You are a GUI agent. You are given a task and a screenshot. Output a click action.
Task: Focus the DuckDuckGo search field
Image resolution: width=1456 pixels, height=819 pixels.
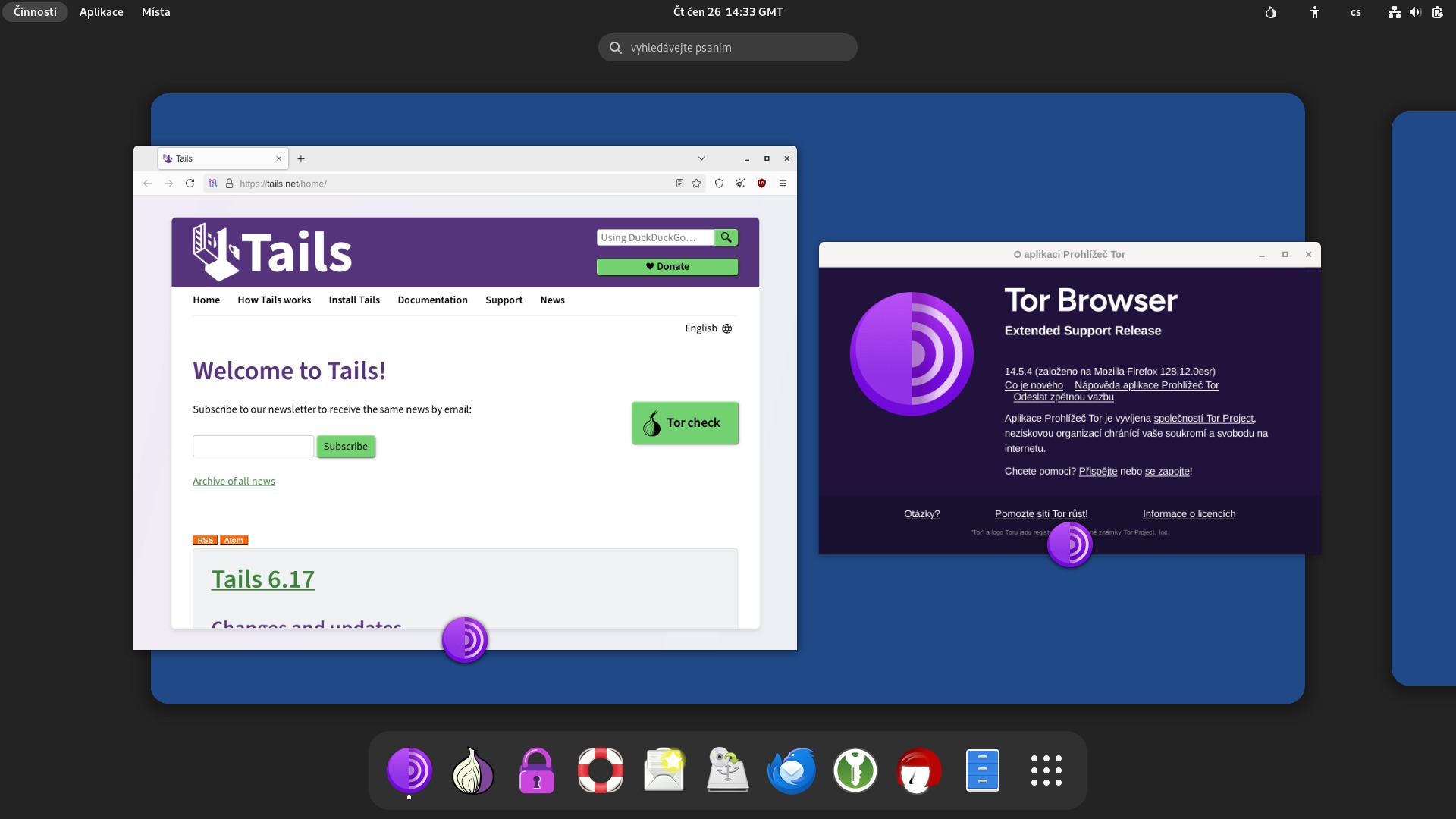point(655,237)
